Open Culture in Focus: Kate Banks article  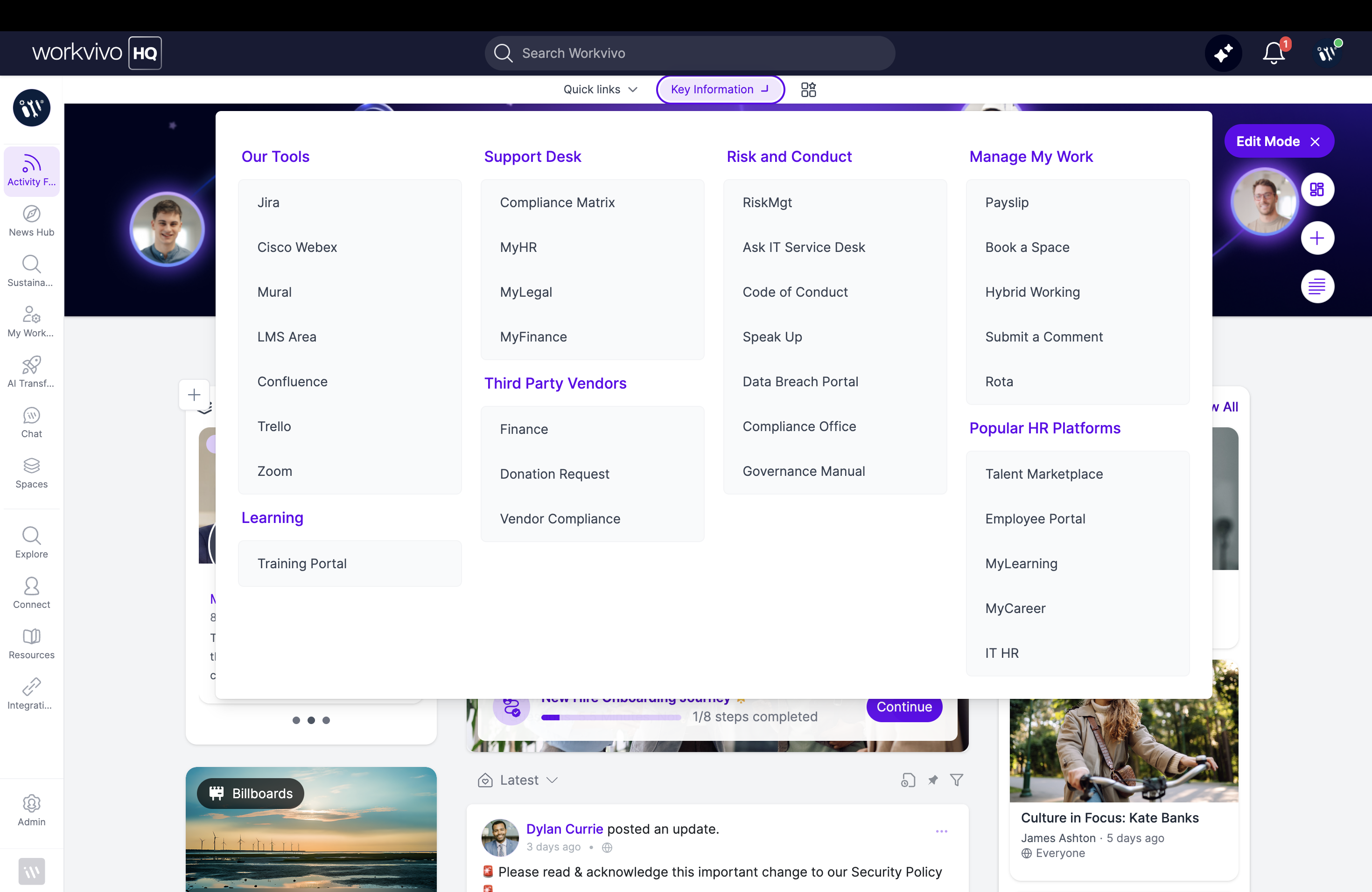(x=1110, y=818)
